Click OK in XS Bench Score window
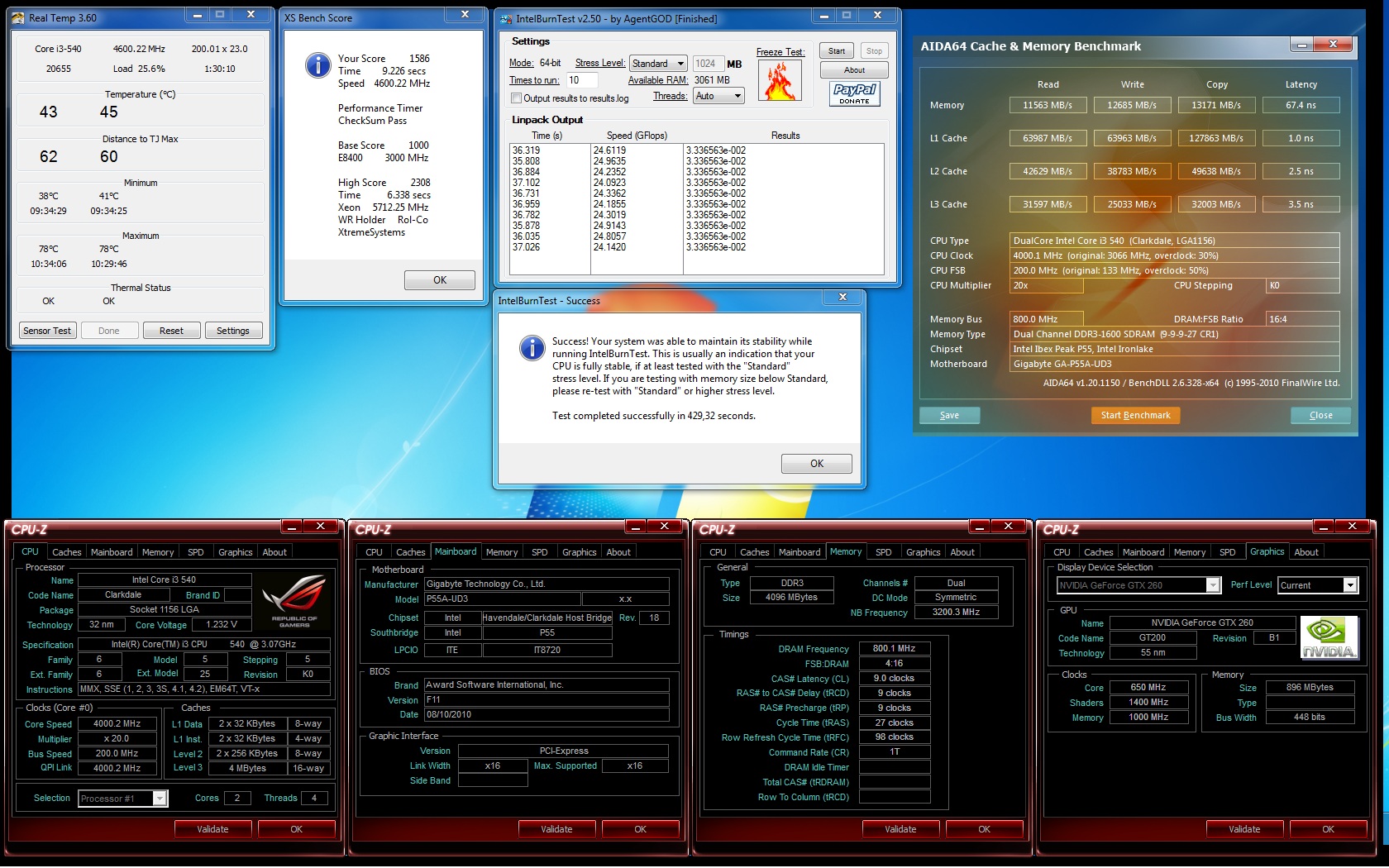The width and height of the screenshot is (1389, 868). (x=440, y=280)
